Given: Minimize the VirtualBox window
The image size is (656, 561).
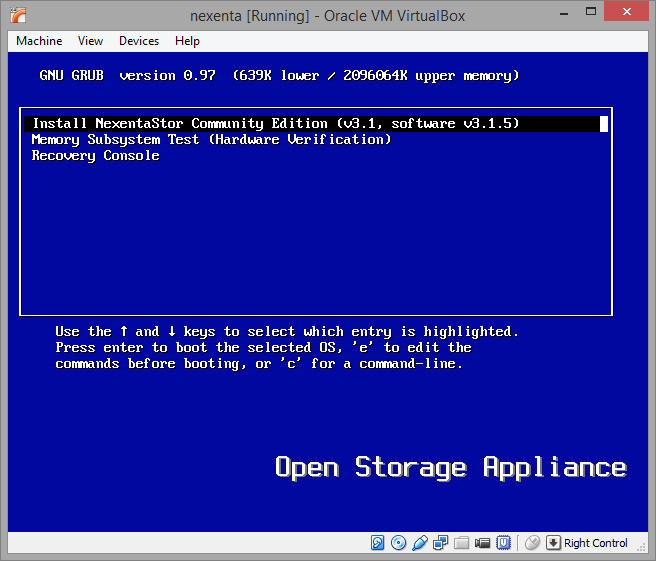Looking at the screenshot, I should coord(564,13).
